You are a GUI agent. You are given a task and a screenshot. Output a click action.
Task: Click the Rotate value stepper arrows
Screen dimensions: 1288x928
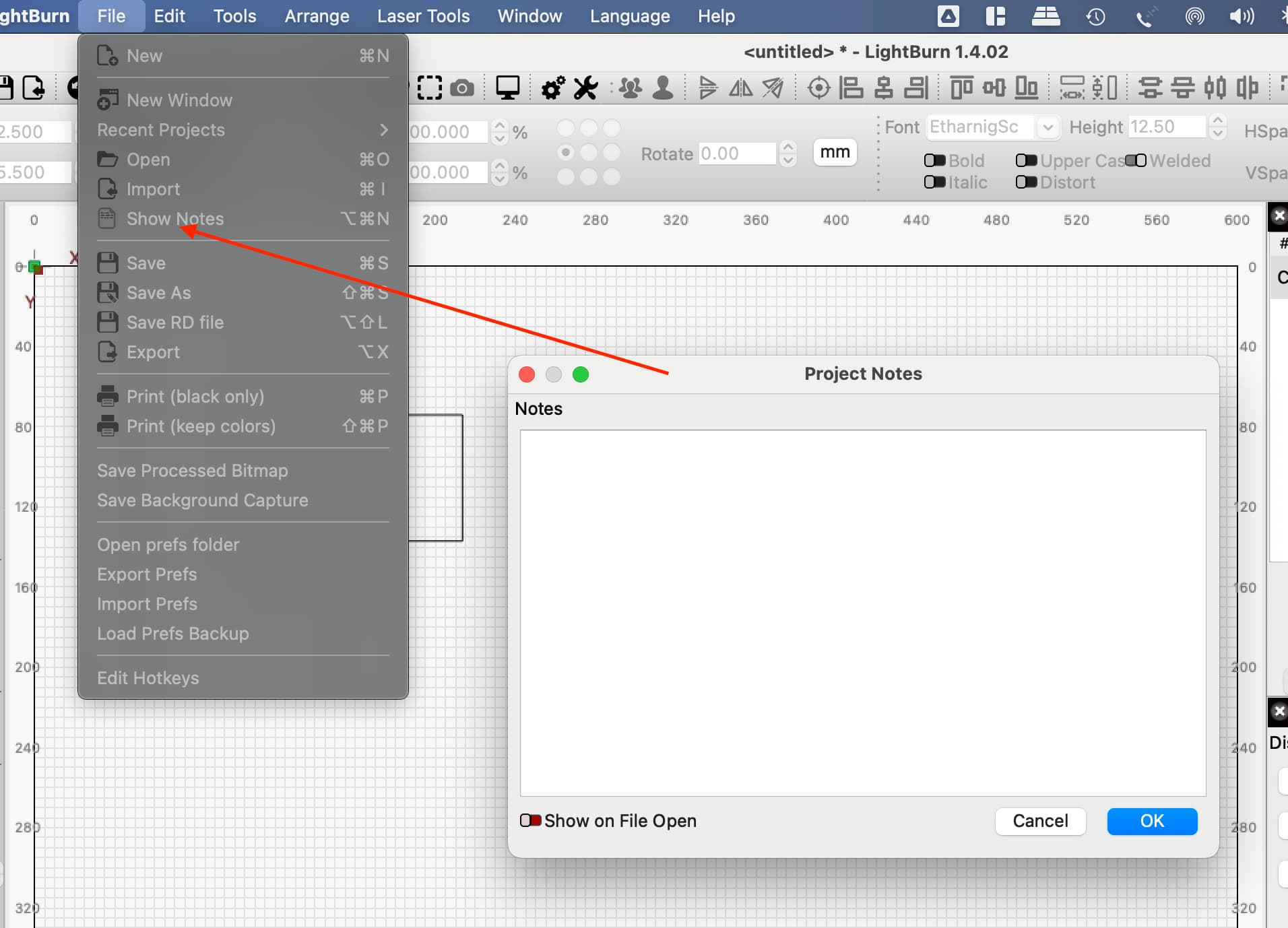pyautogui.click(x=788, y=153)
